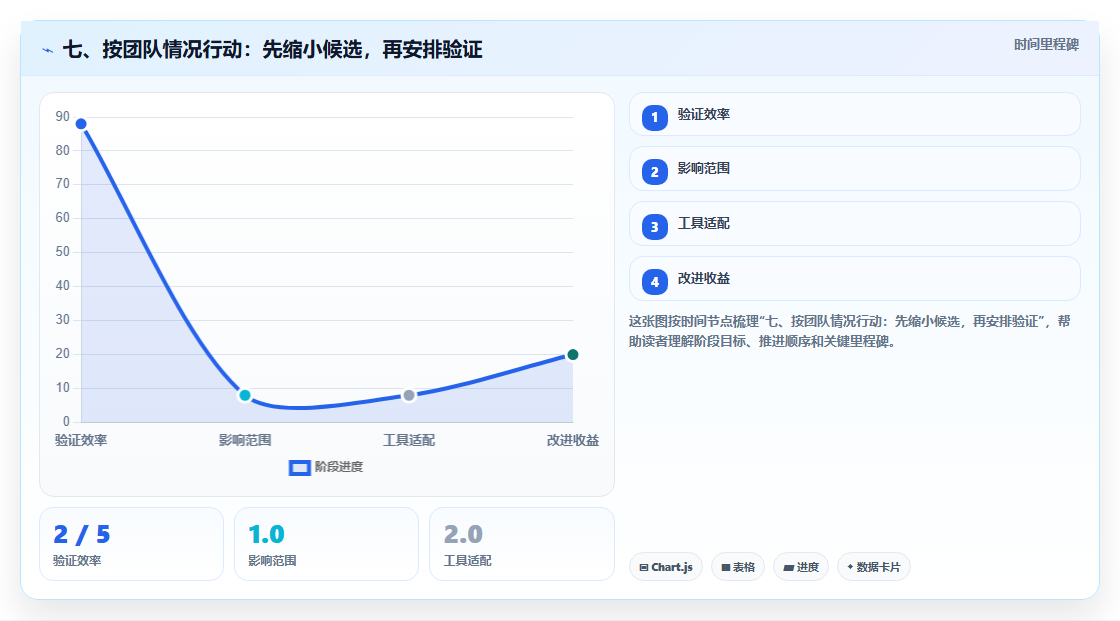Viewport: 1120px width, 621px height.
Task: Toggle the 阶段进度 legend color box
Action: (x=299, y=468)
